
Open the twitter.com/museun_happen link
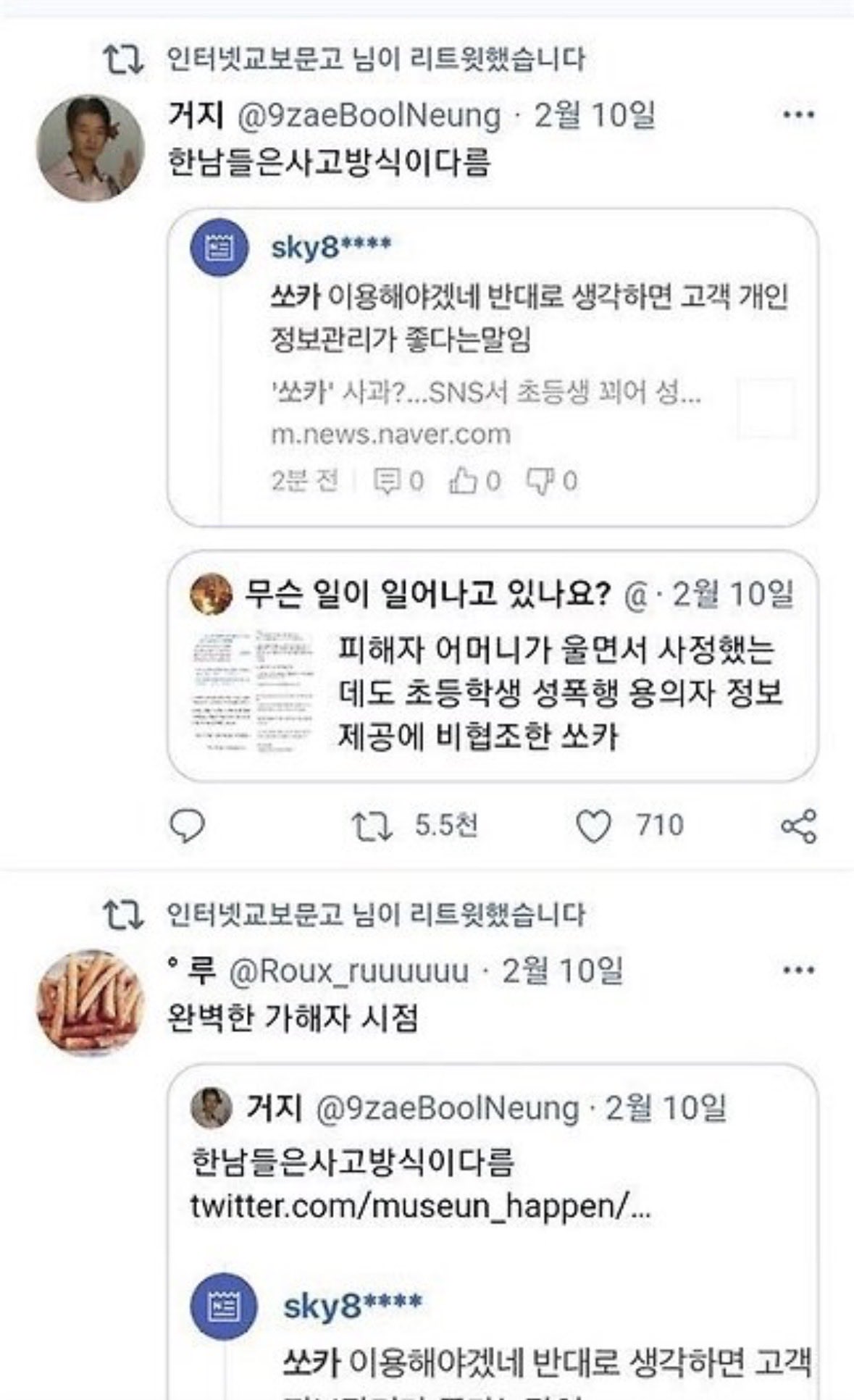click(x=421, y=1206)
